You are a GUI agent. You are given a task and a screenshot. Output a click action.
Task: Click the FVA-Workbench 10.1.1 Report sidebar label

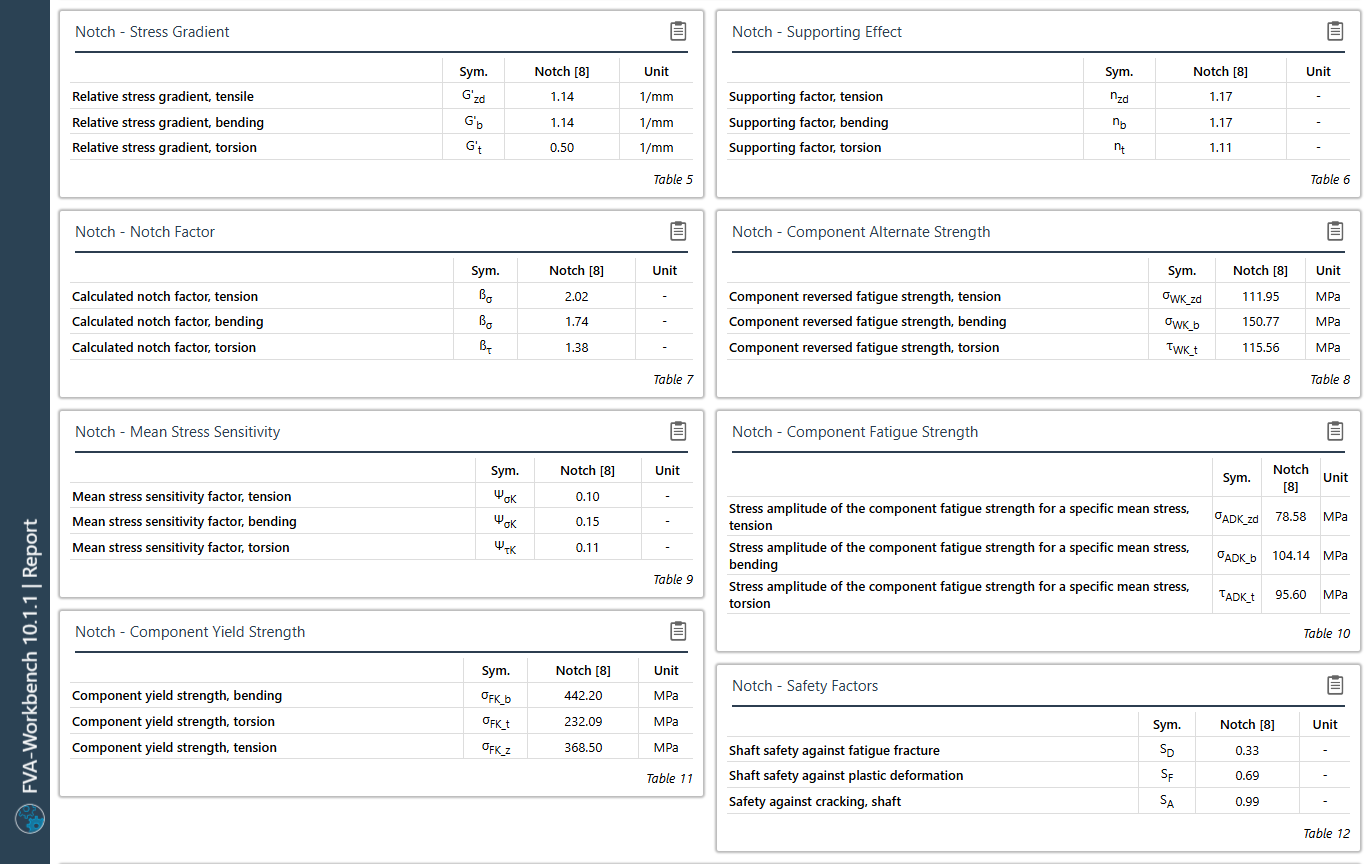31,656
